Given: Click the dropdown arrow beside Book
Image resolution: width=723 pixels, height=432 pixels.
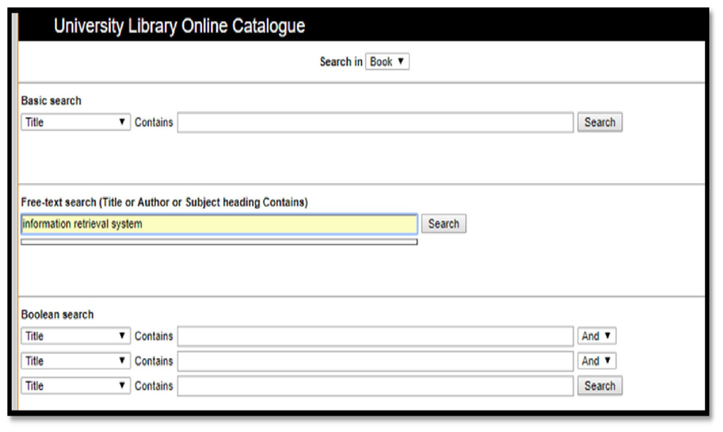Looking at the screenshot, I should pos(401,61).
